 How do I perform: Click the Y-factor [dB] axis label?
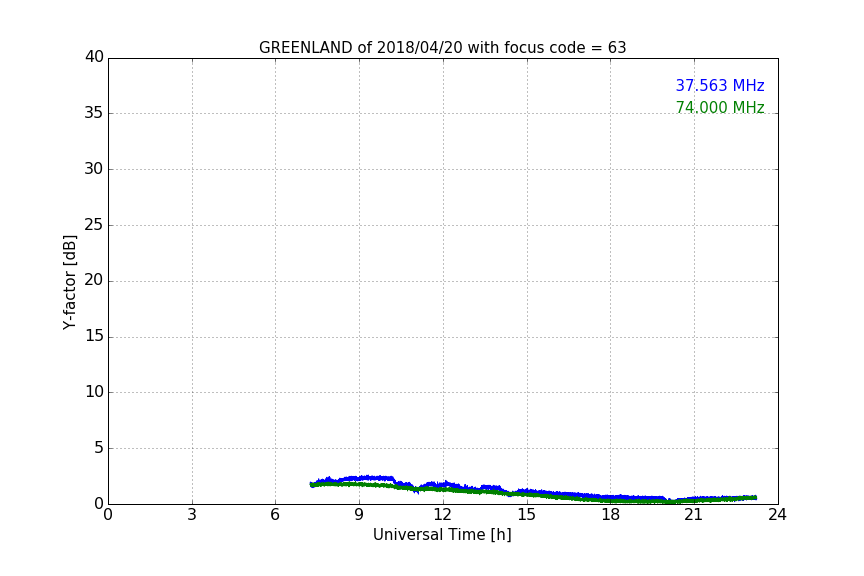coord(69,282)
